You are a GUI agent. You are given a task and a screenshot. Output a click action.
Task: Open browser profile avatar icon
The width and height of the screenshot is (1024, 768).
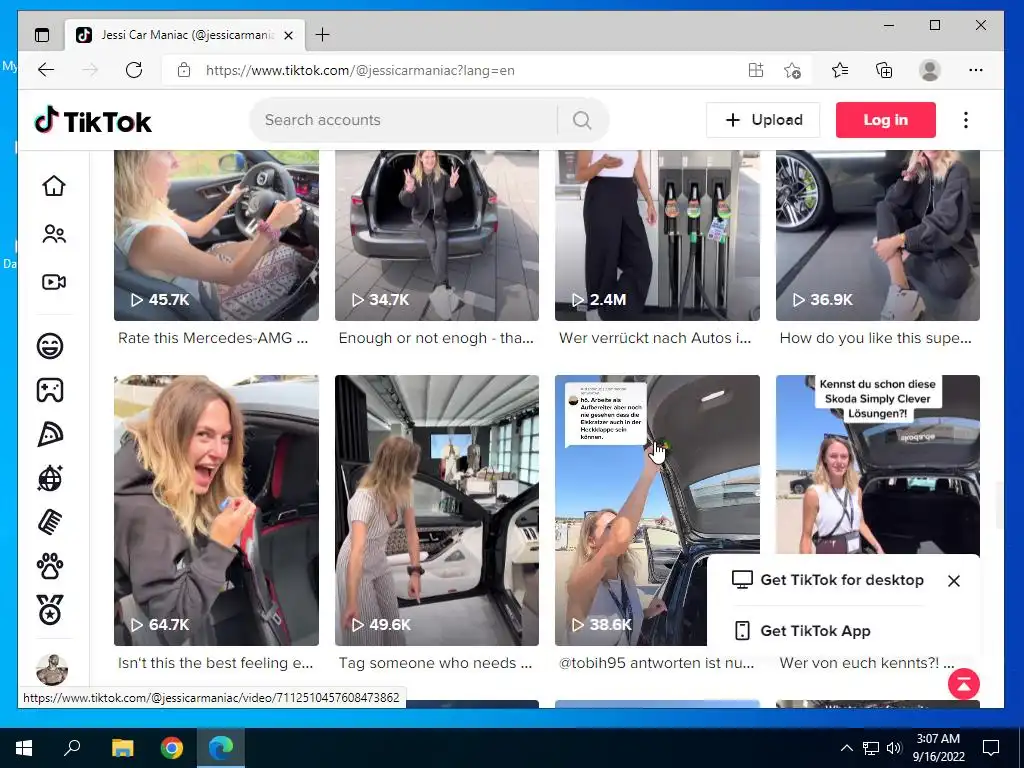point(929,70)
